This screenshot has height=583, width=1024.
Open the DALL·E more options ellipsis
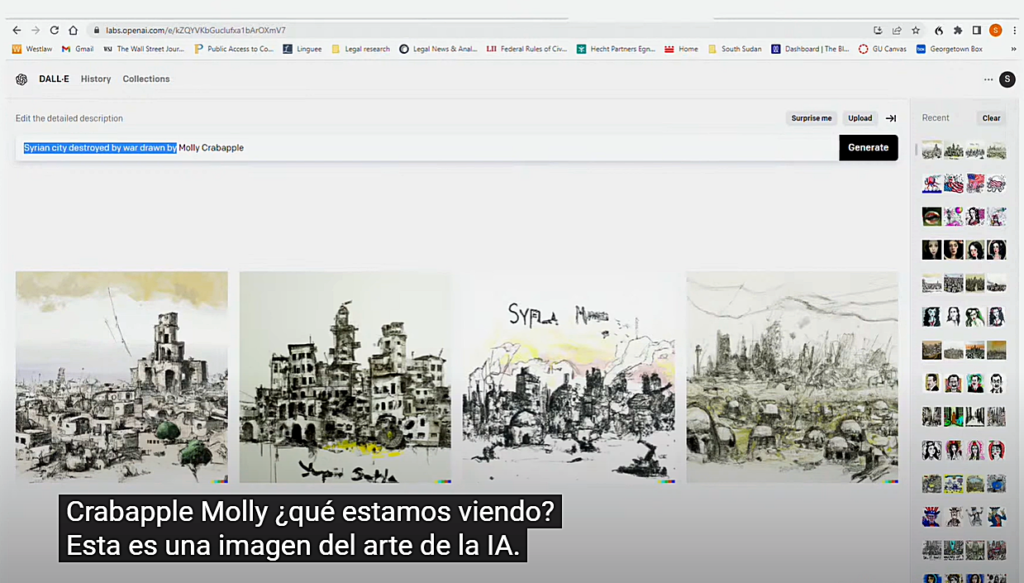pyautogui.click(x=988, y=80)
